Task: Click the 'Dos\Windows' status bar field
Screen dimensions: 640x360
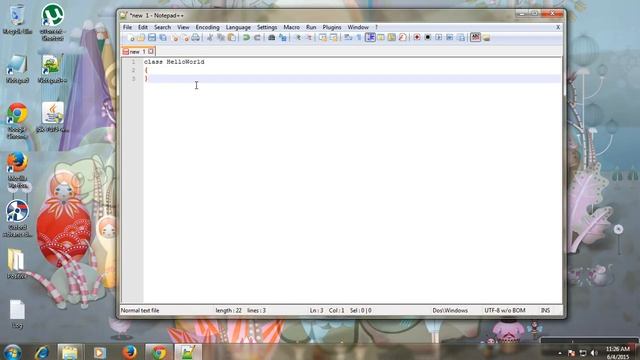Action: [x=450, y=310]
